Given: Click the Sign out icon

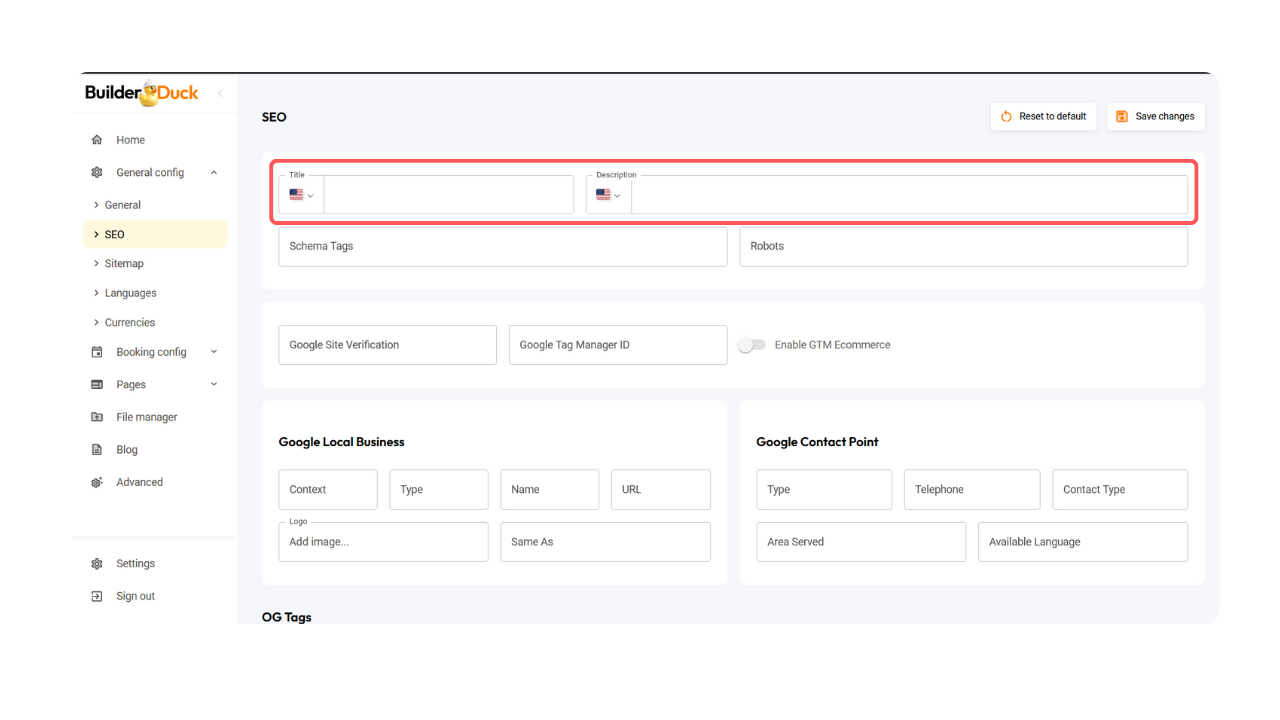Looking at the screenshot, I should pyautogui.click(x=97, y=596).
